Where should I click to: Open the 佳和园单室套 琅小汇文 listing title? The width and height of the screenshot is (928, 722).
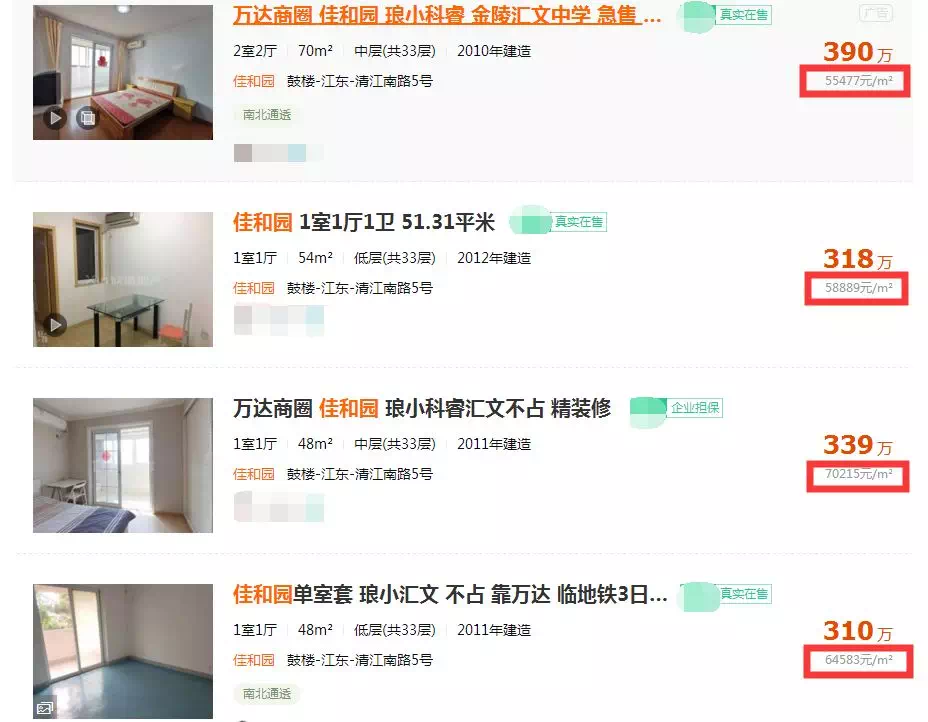pos(450,594)
